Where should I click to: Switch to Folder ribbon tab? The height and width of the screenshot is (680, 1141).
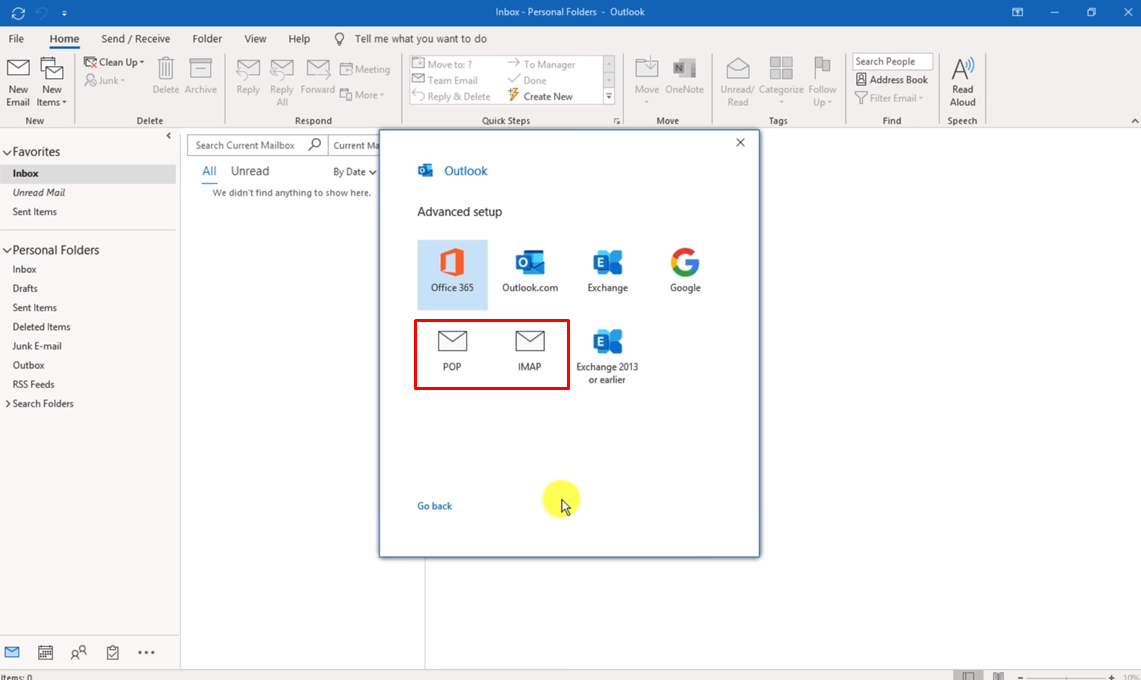tap(207, 39)
